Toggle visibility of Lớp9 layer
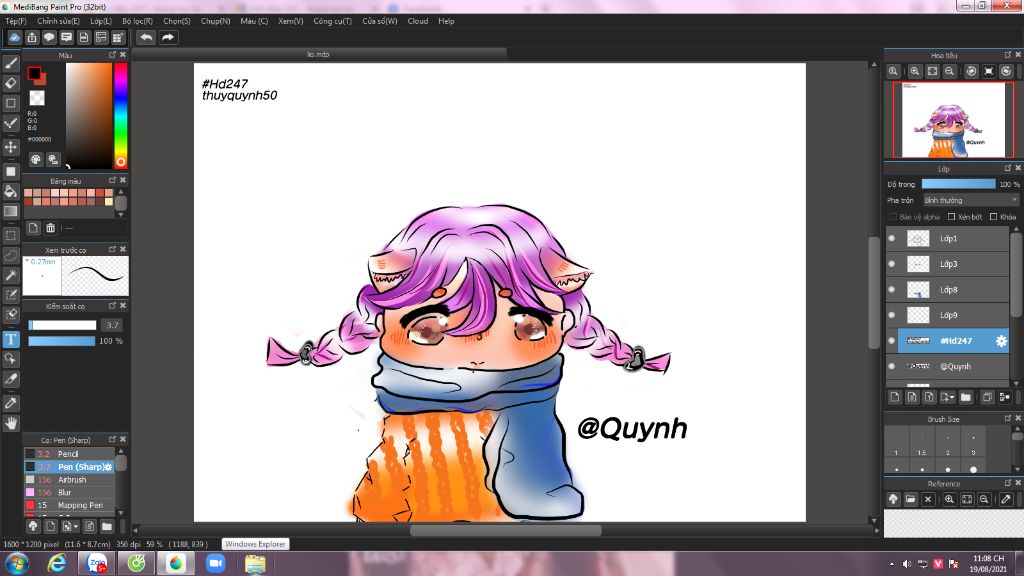This screenshot has height=576, width=1024. (891, 315)
